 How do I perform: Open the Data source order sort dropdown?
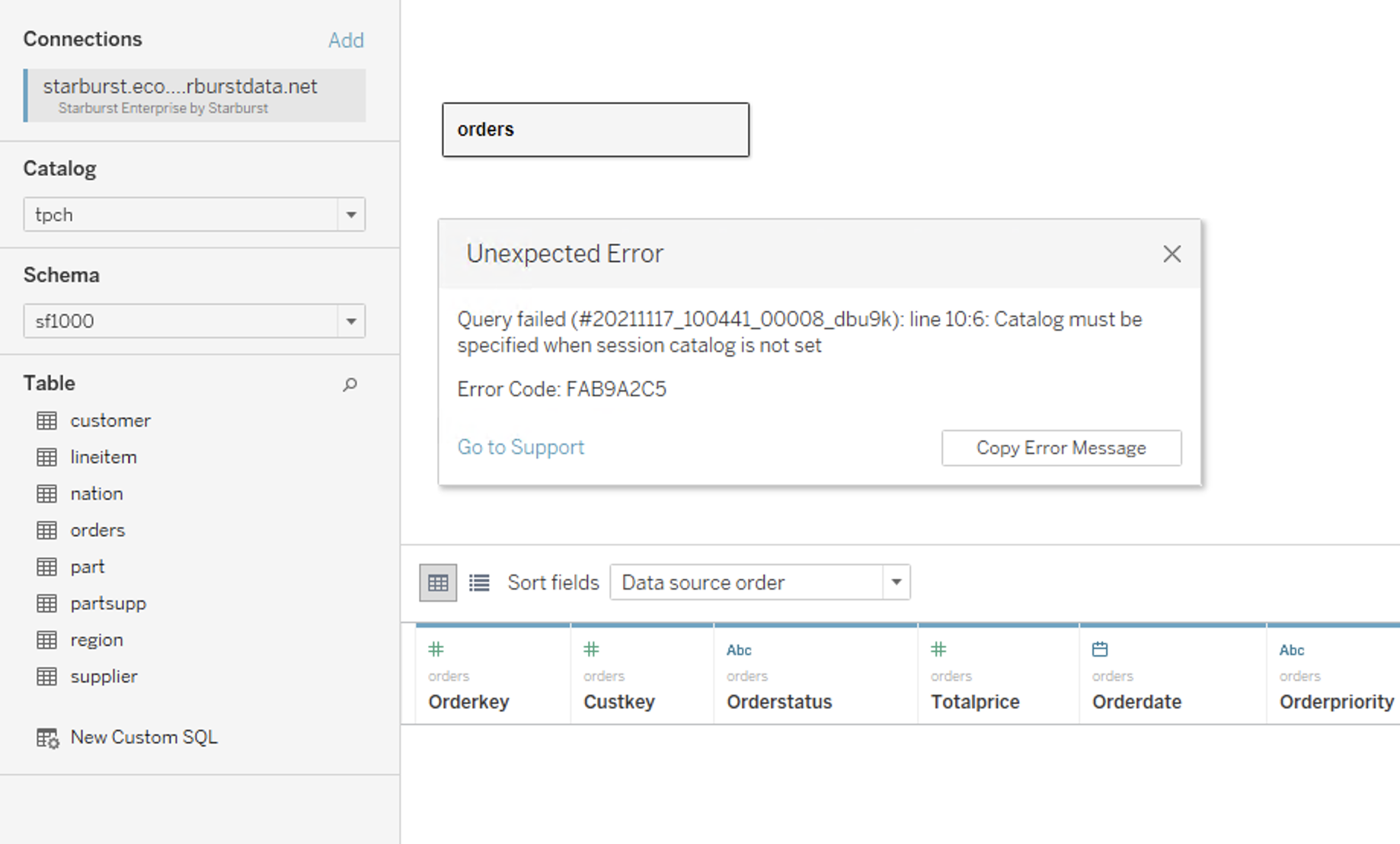pos(896,582)
